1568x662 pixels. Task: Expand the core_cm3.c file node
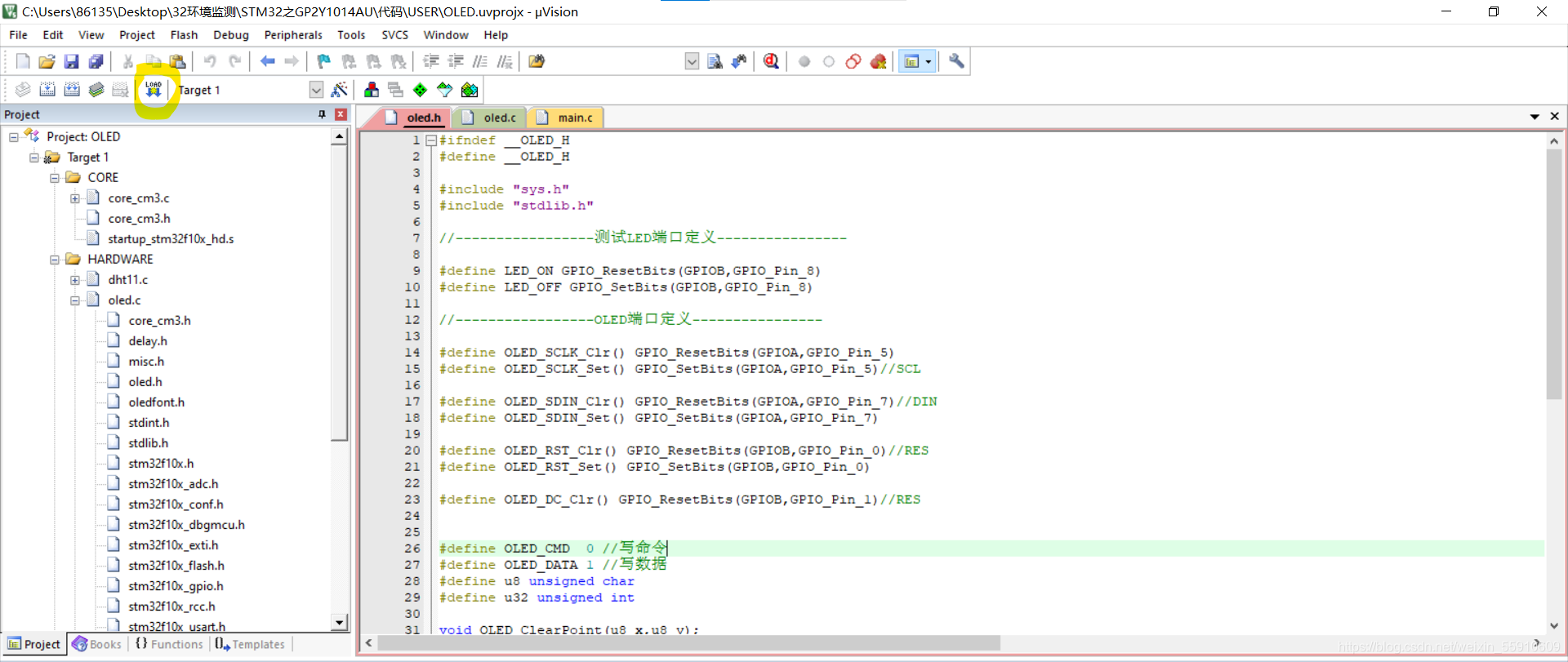tap(75, 198)
